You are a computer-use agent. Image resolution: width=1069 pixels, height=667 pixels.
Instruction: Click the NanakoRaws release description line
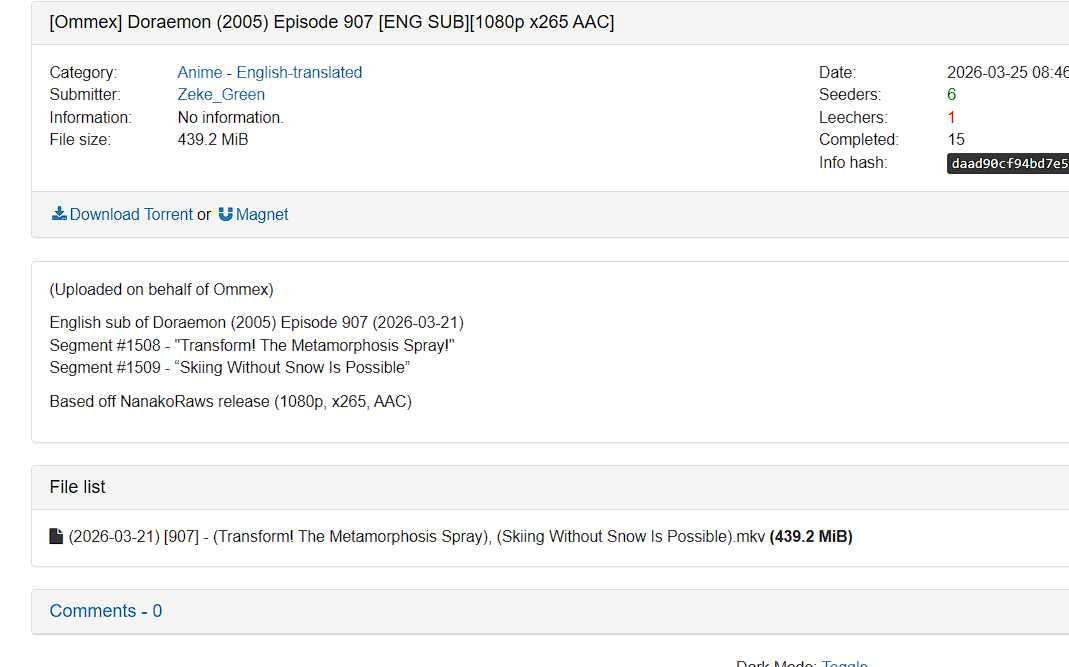pyautogui.click(x=230, y=402)
